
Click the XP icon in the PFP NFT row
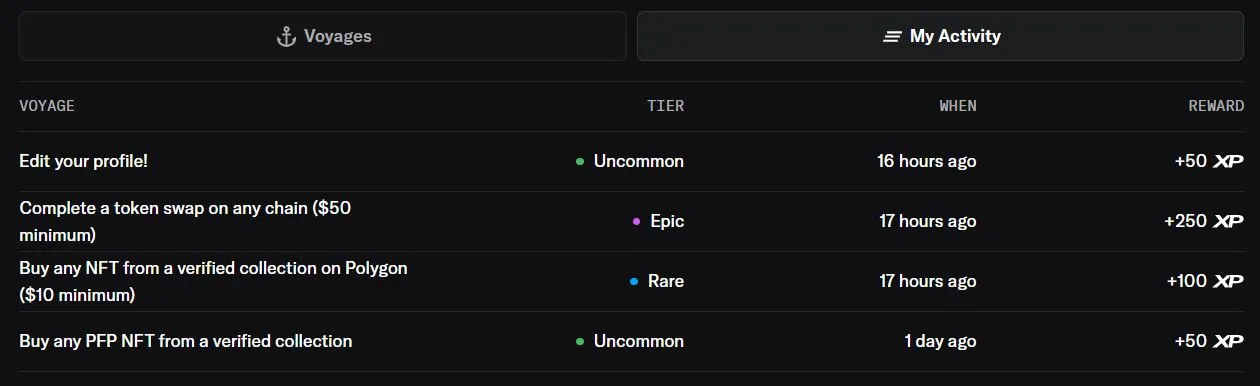tap(1228, 341)
